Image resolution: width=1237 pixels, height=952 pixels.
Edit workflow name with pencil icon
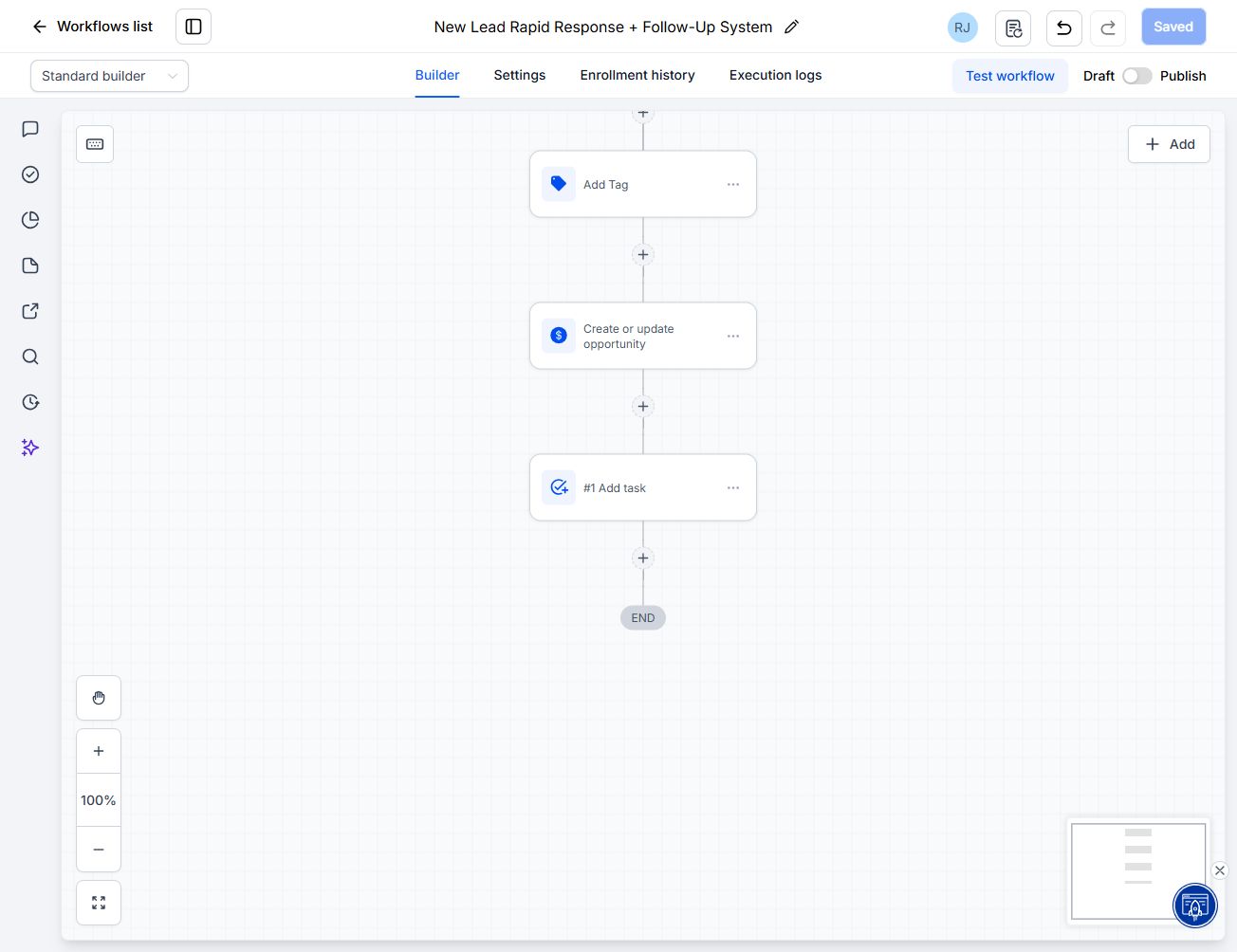click(792, 27)
